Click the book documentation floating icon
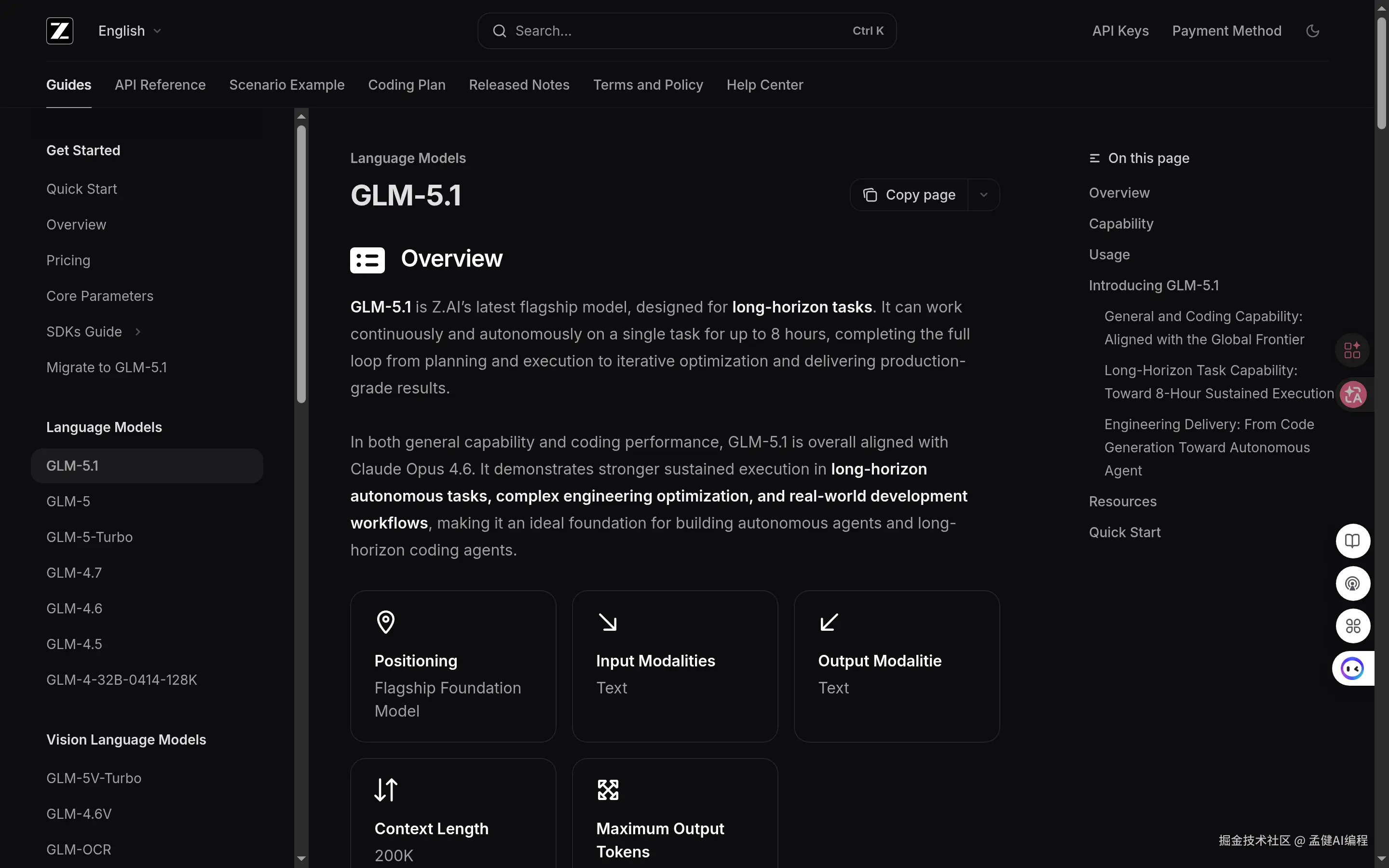The height and width of the screenshot is (868, 1389). (x=1352, y=540)
